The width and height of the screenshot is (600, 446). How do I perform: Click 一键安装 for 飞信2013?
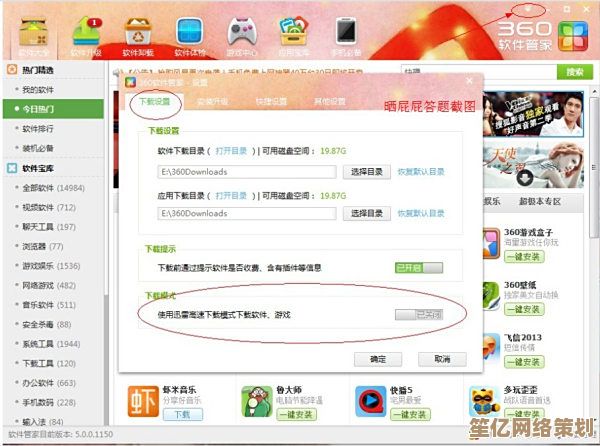524,362
